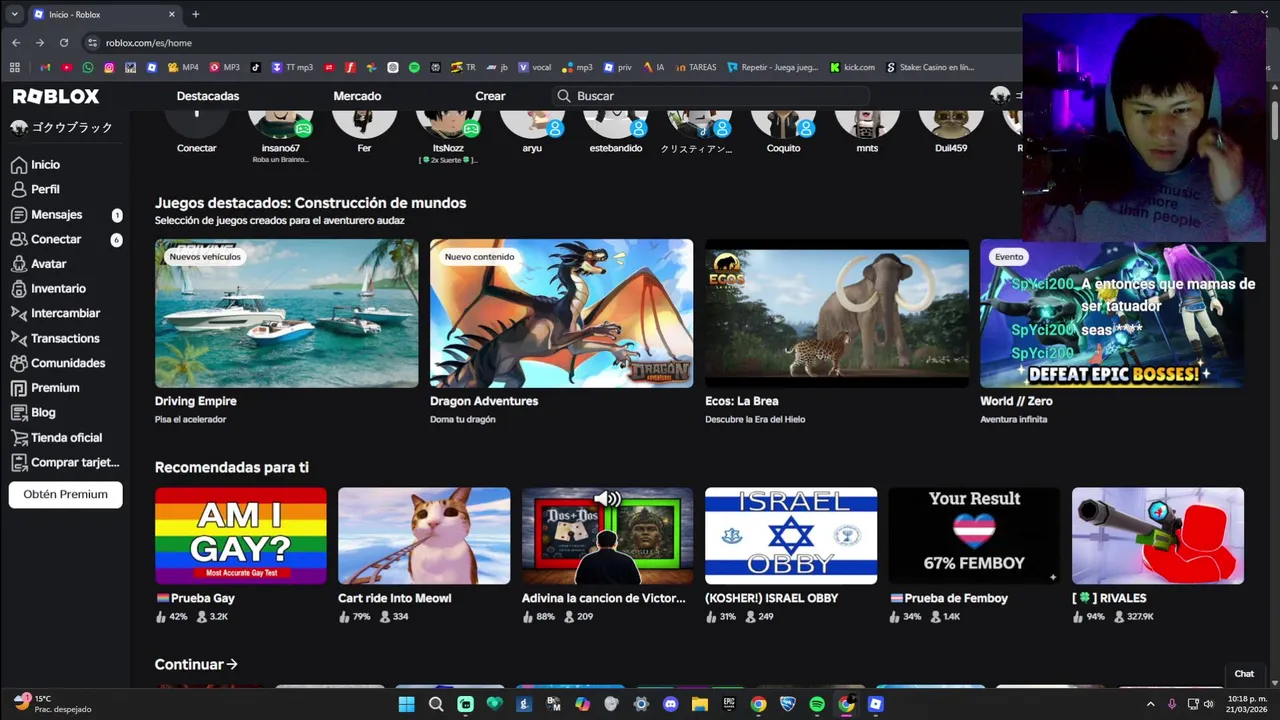Open the Destacadas tab
This screenshot has height=720, width=1280.
pyautogui.click(x=208, y=96)
